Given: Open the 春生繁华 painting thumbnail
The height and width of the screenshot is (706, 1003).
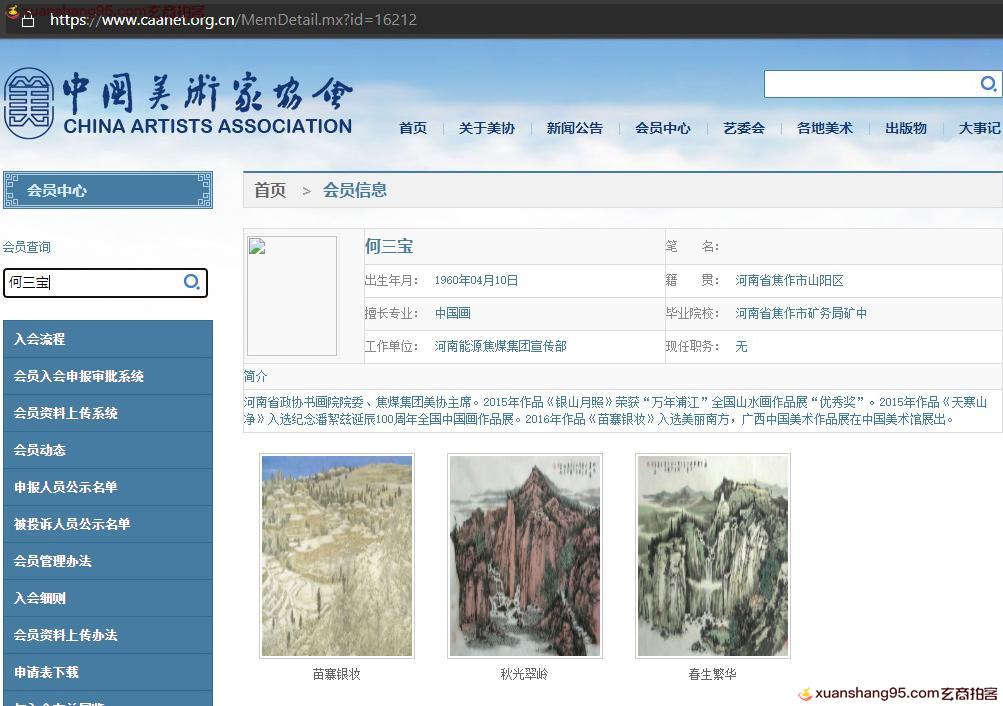Looking at the screenshot, I should tap(713, 556).
